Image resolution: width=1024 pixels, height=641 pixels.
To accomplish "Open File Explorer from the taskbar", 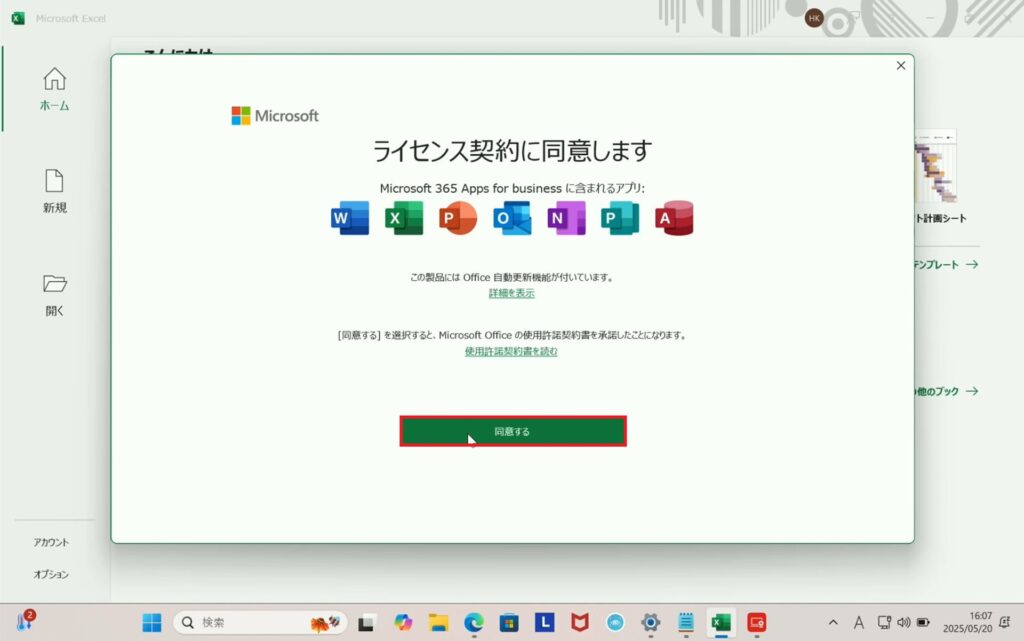I will pyautogui.click(x=438, y=623).
